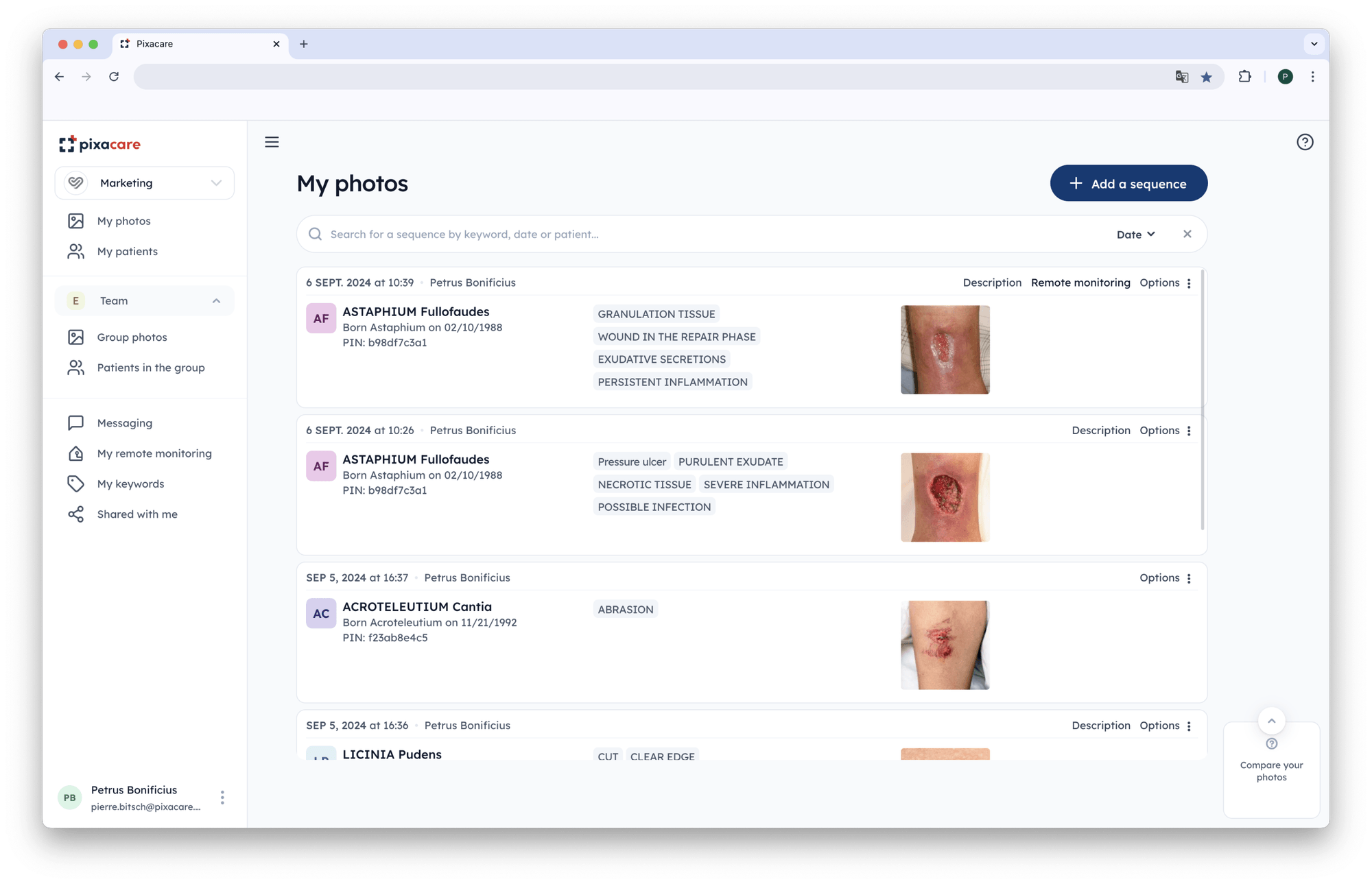The image size is (1372, 884).
Task: Open My keywords manager
Action: point(131,483)
